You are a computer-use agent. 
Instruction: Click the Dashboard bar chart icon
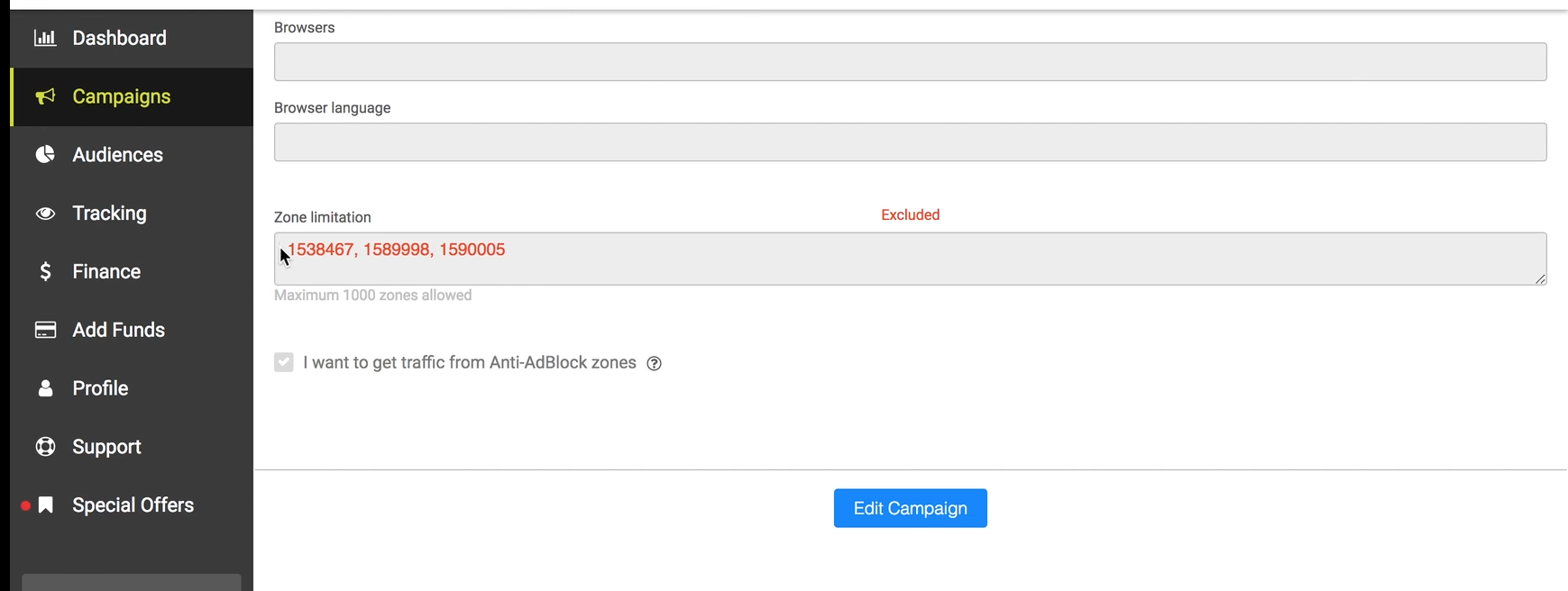pos(45,38)
